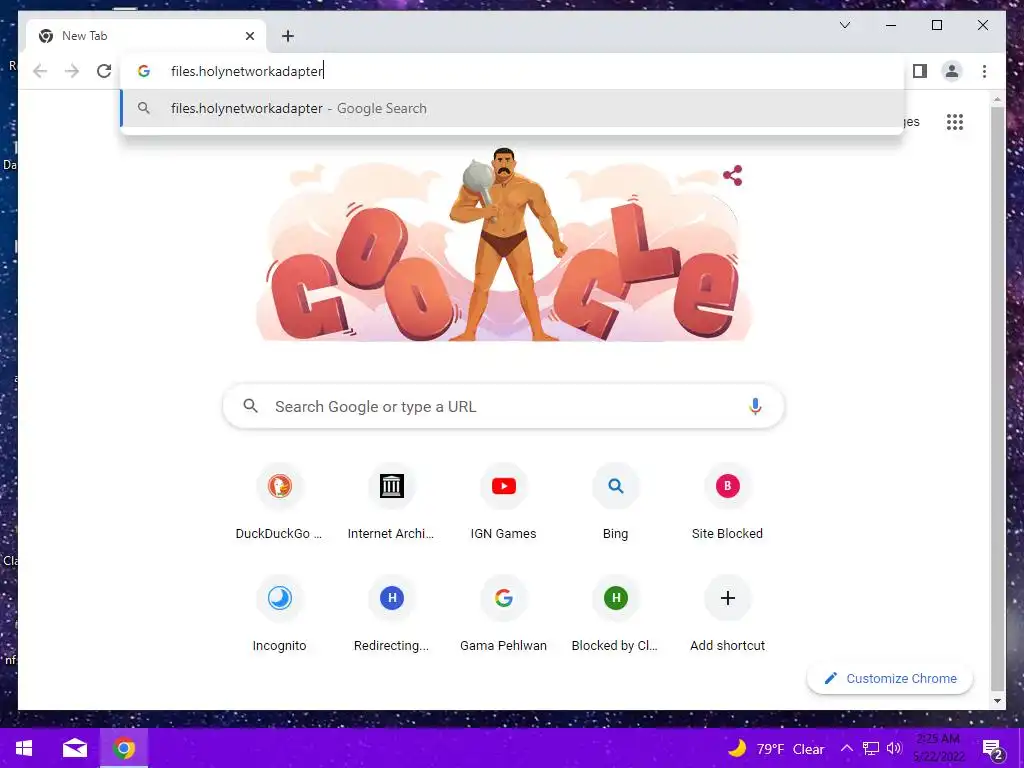The image size is (1024, 768).
Task: Share the Google Doodle
Action: (733, 175)
